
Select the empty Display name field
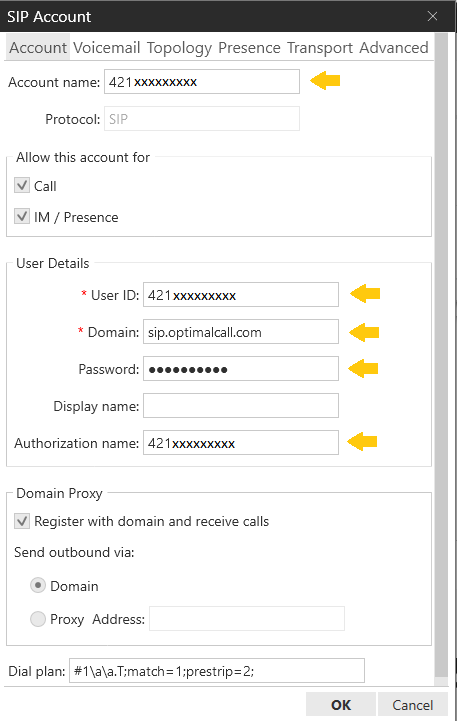(241, 406)
